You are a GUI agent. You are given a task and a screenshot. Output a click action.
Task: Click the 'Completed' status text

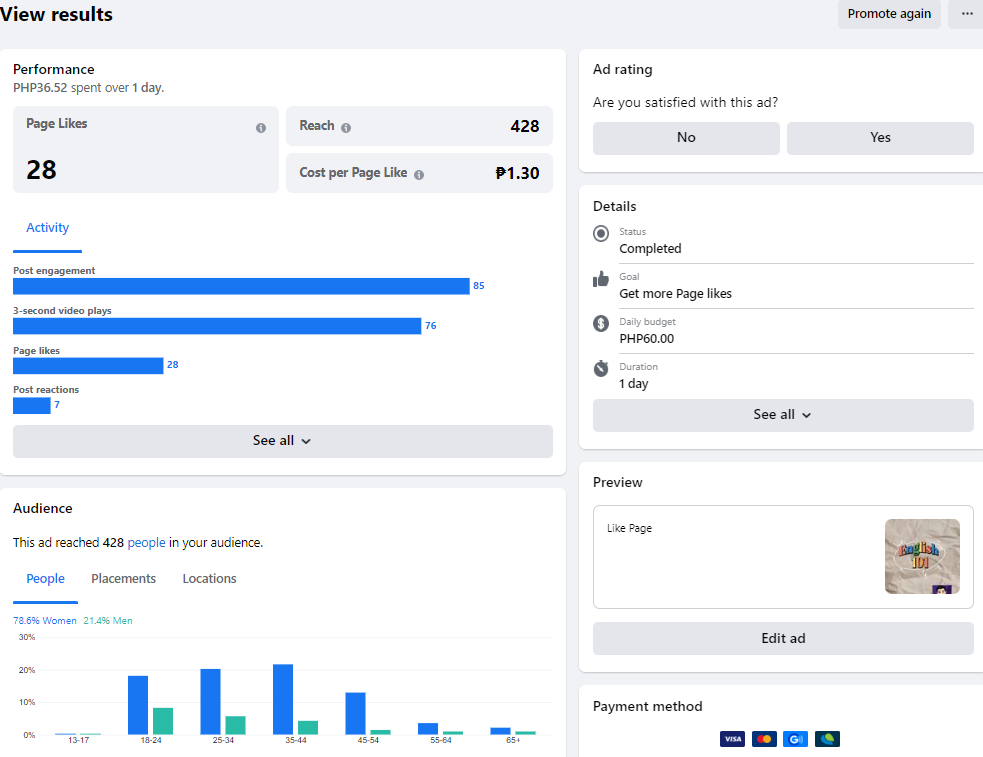click(x=650, y=249)
